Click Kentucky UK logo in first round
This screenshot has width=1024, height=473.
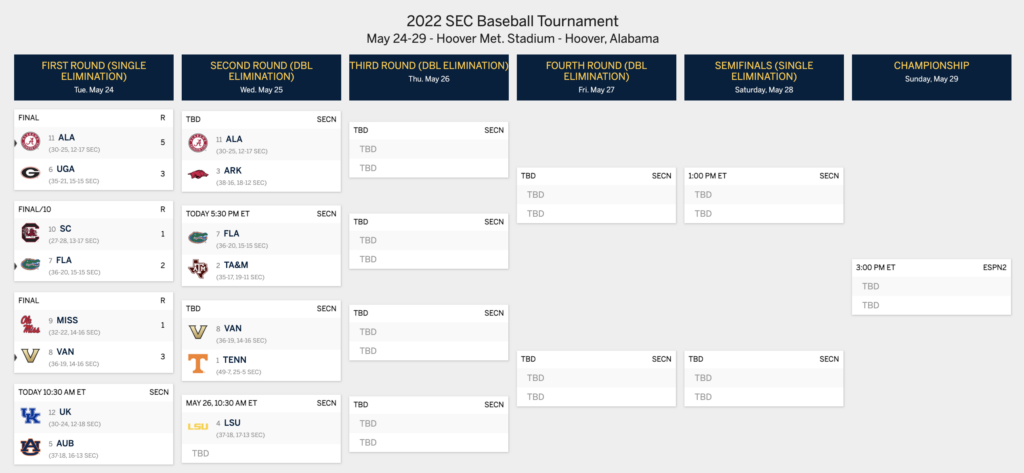click(x=30, y=416)
